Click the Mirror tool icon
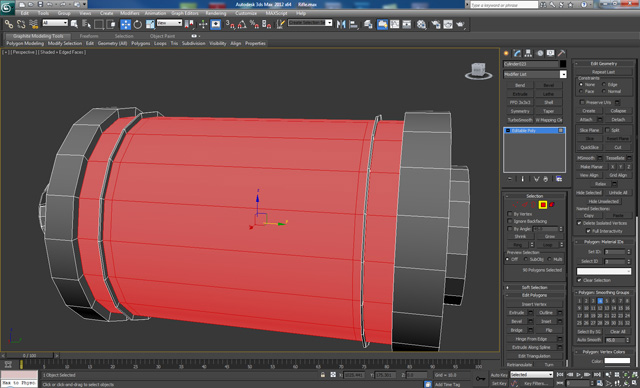 (x=341, y=24)
